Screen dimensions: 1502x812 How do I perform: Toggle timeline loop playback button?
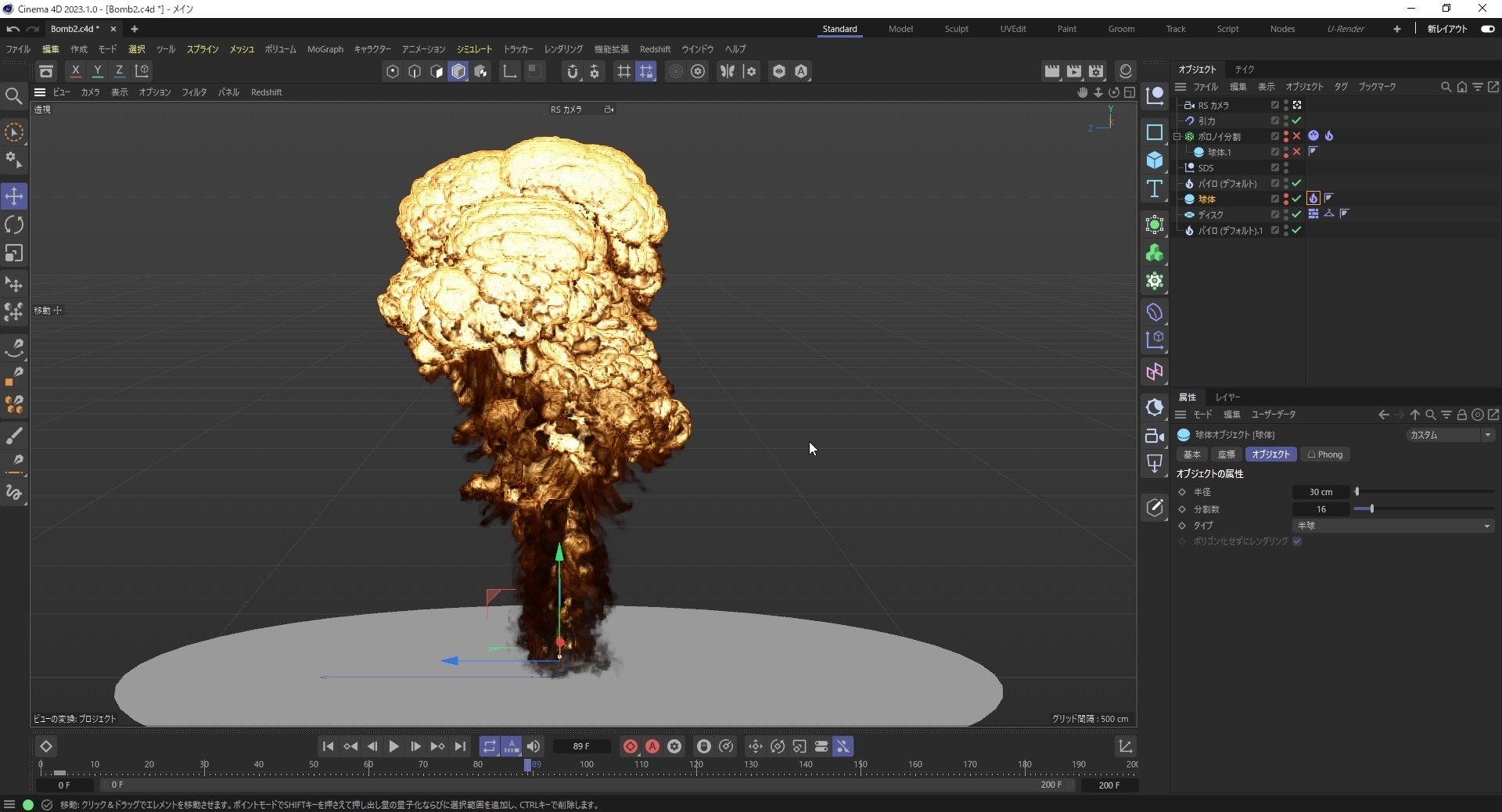click(490, 747)
